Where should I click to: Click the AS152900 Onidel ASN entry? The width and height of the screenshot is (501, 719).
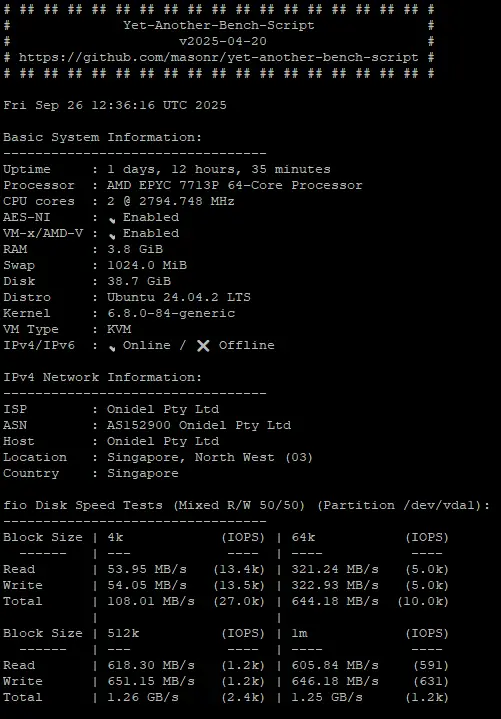[199, 425]
